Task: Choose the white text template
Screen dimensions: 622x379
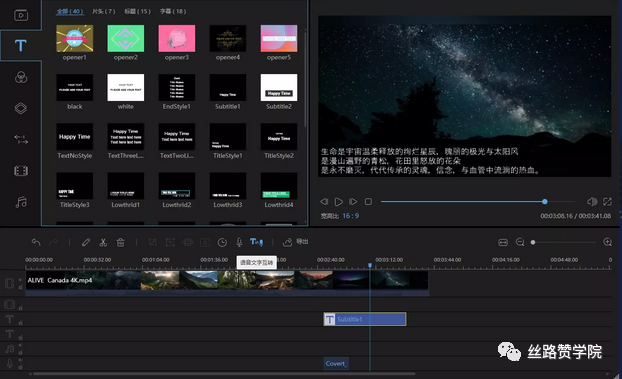Action: click(126, 87)
